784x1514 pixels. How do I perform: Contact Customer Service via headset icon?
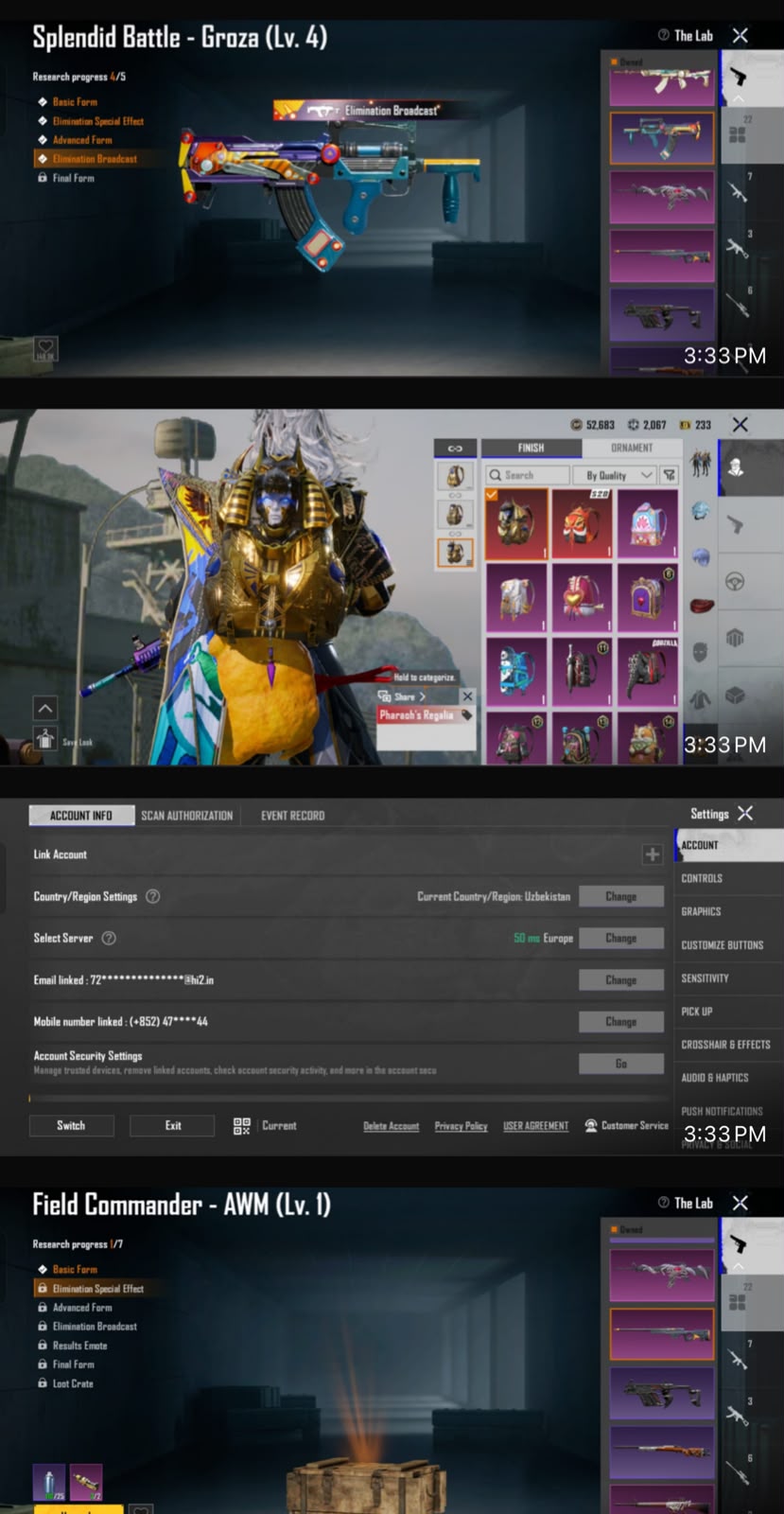pyautogui.click(x=591, y=1125)
